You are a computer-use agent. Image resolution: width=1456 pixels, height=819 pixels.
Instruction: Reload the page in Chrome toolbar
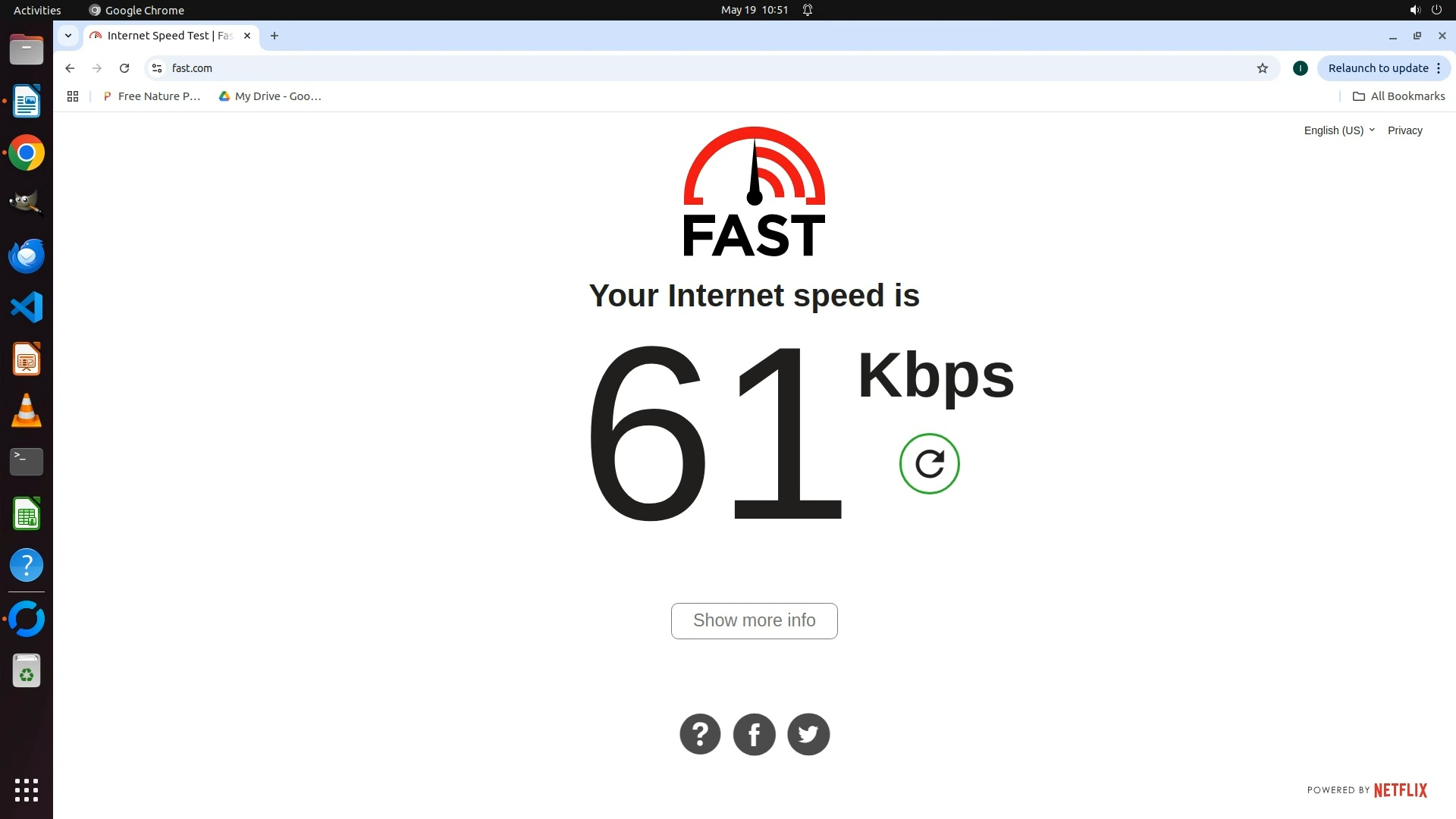[x=124, y=68]
